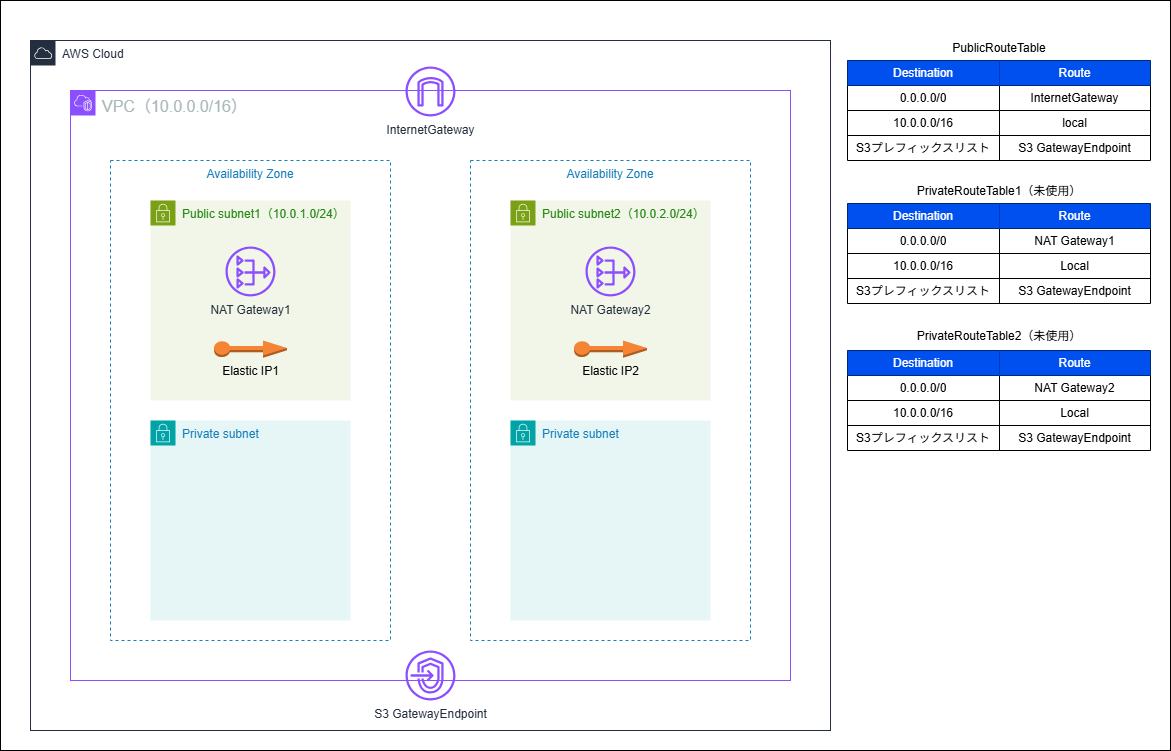Select the left Availability Zone label

click(250, 173)
